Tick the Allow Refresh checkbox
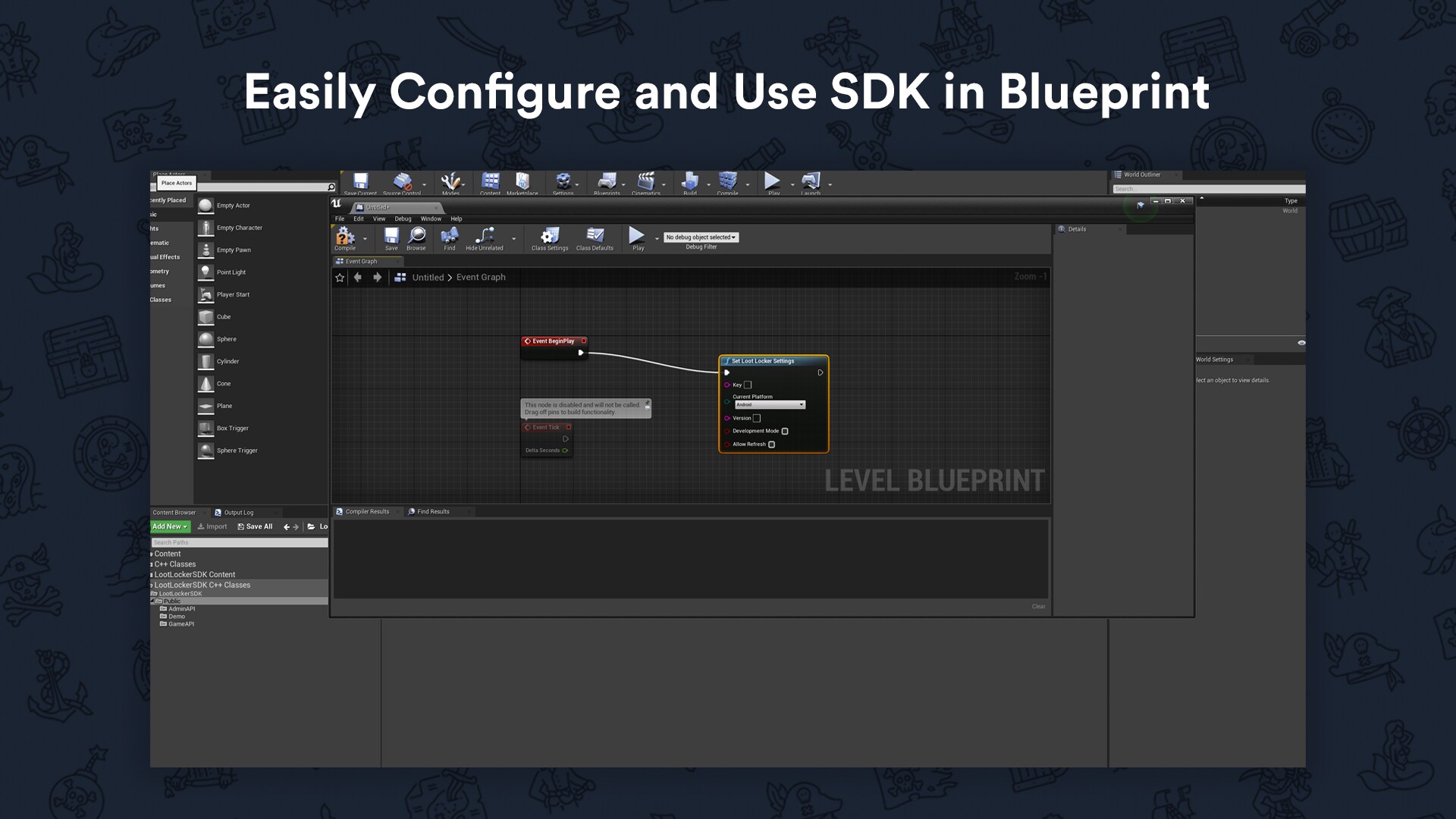Image resolution: width=1456 pixels, height=819 pixels. pyautogui.click(x=772, y=445)
